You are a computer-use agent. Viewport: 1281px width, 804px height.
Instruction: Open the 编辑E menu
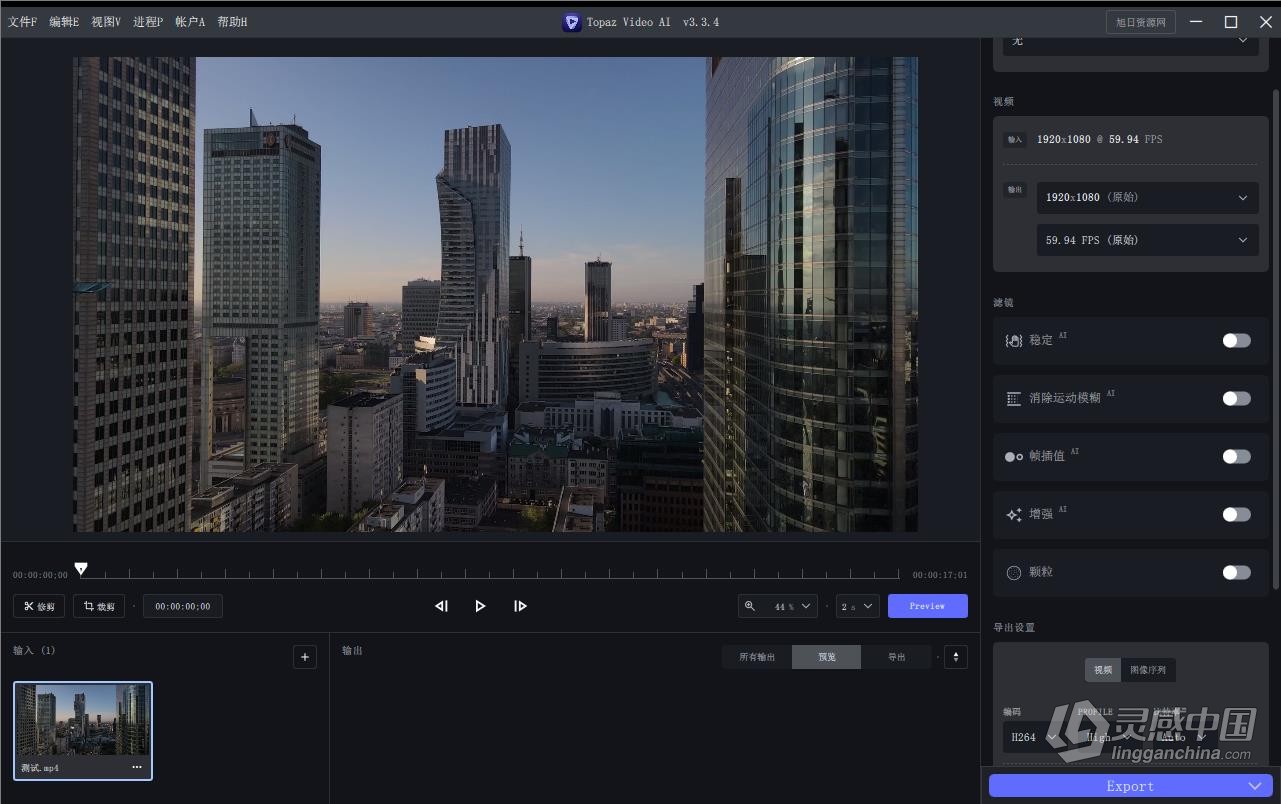click(x=64, y=22)
